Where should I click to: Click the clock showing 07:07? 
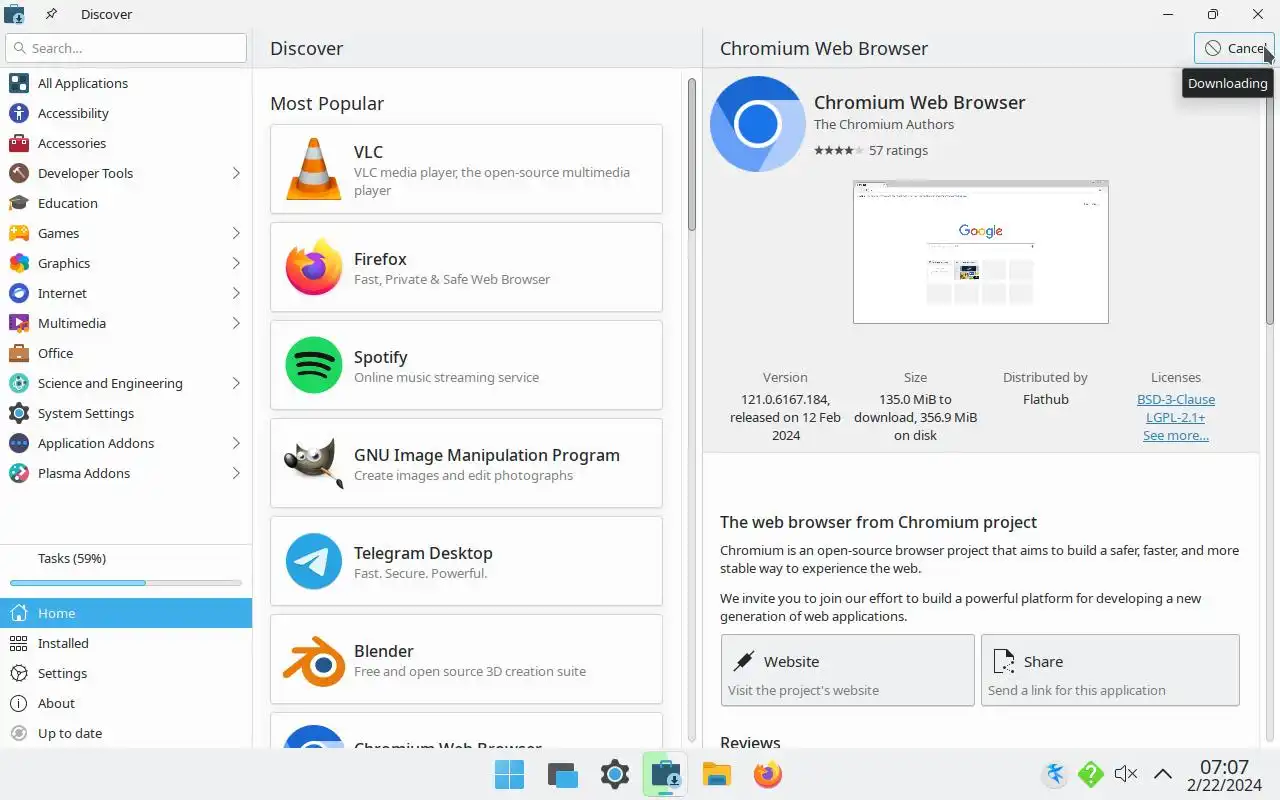click(x=1224, y=767)
